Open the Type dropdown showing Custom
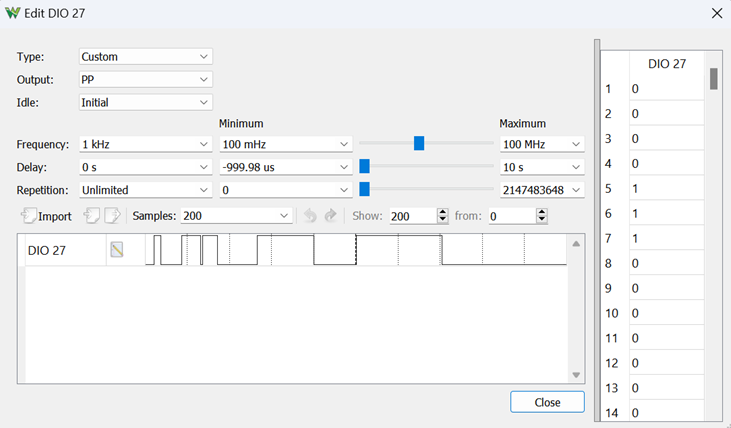This screenshot has width=731, height=428. click(x=145, y=56)
